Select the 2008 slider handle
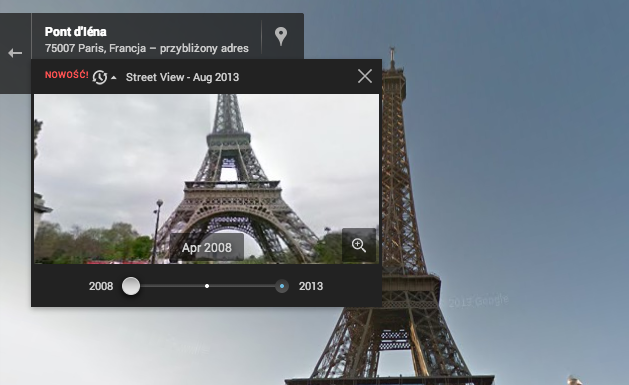Image resolution: width=629 pixels, height=385 pixels. point(131,286)
